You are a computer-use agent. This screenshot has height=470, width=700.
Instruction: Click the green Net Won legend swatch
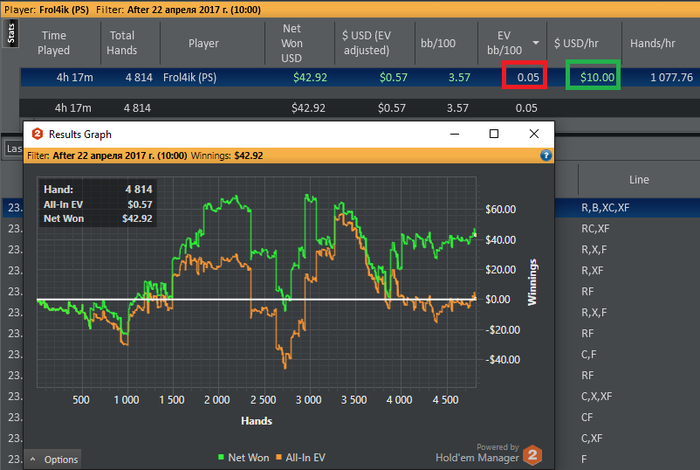coord(221,457)
